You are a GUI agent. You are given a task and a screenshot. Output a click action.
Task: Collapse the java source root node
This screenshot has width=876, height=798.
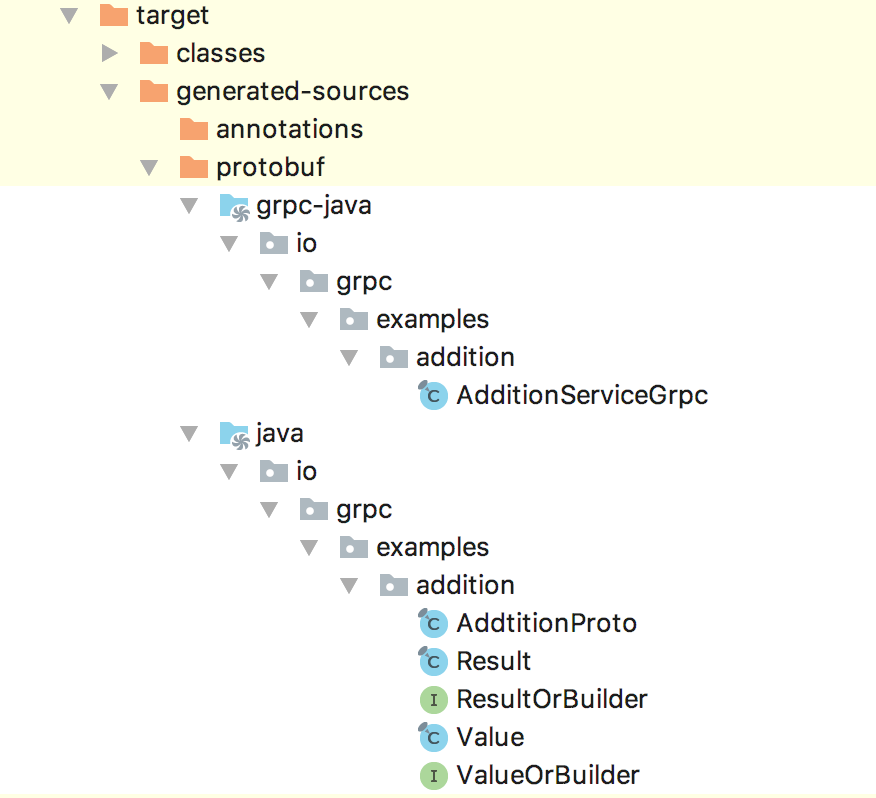189,434
